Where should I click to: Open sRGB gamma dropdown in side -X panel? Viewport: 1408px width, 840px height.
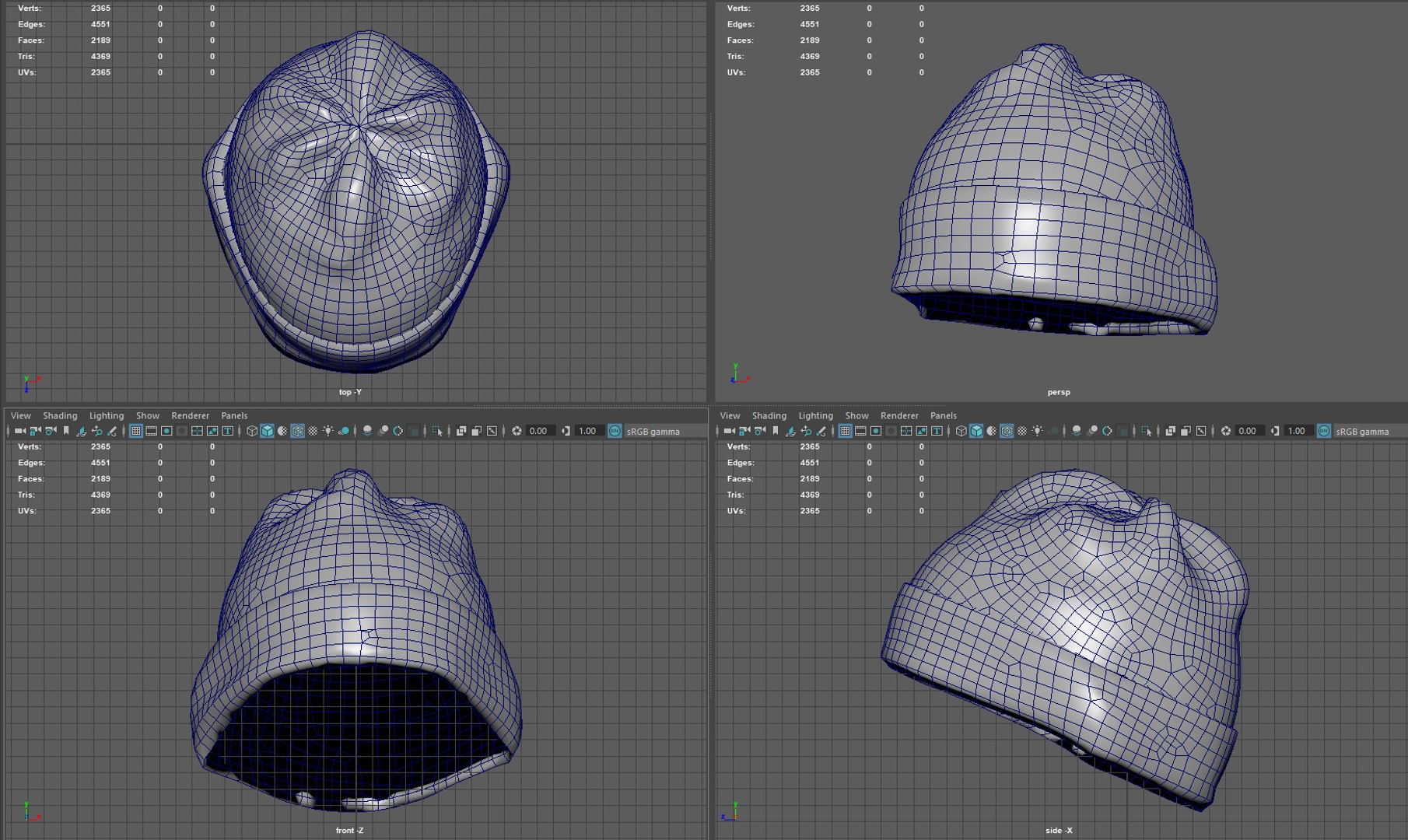1371,431
